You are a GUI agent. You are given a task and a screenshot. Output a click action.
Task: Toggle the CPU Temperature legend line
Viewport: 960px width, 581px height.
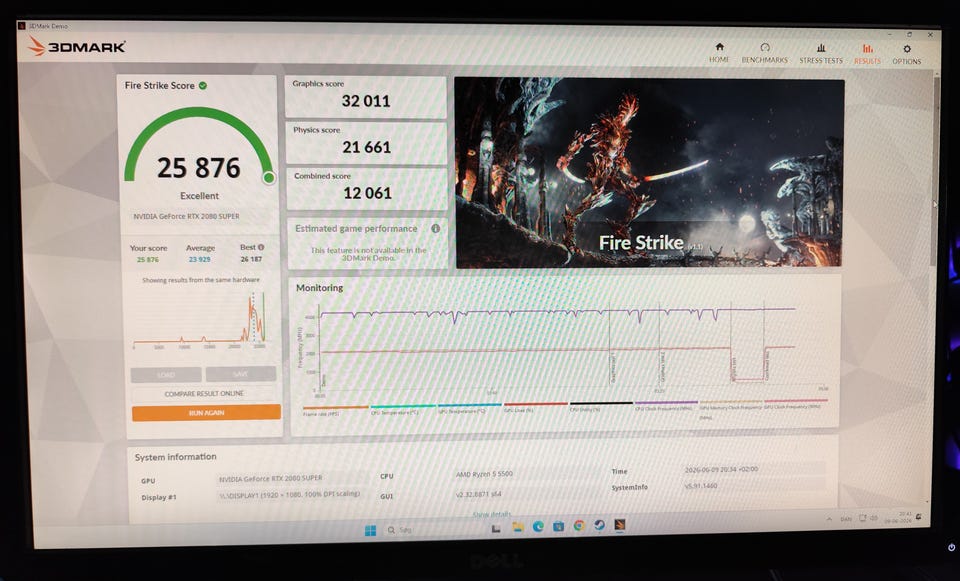402,409
